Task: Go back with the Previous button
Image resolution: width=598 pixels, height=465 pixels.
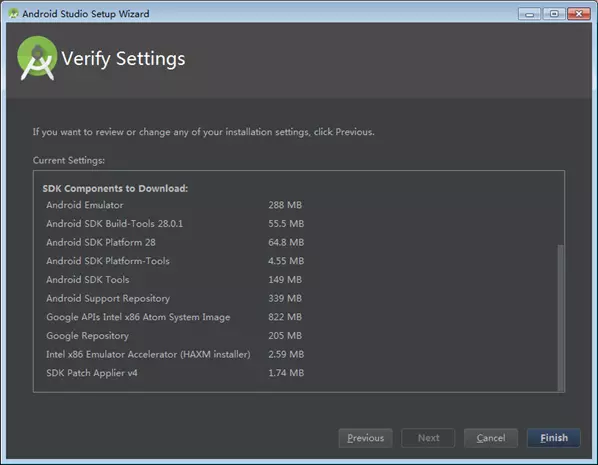Action: 365,438
